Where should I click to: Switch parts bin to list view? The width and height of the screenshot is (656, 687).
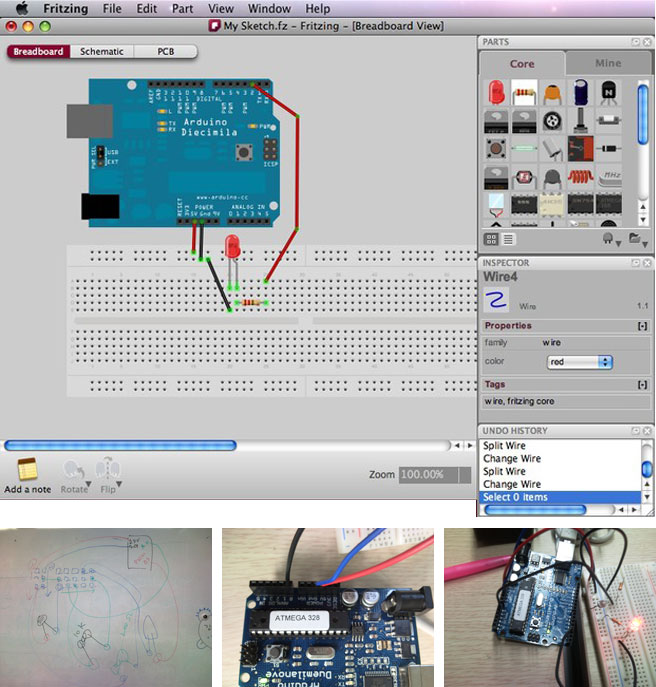(508, 239)
